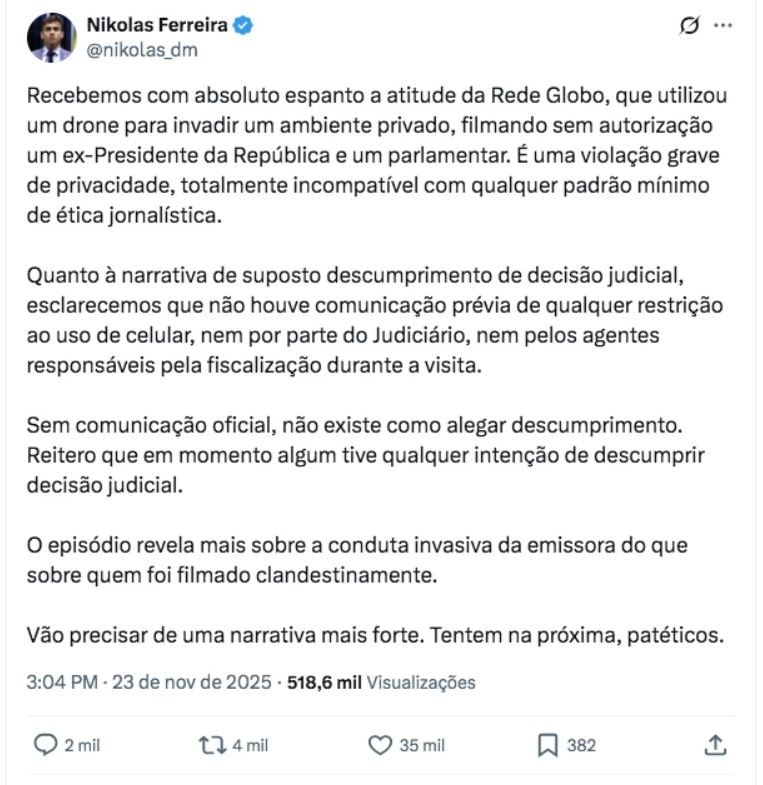763x785 pixels.
Task: Open the three-dots more options menu
Action: (723, 26)
